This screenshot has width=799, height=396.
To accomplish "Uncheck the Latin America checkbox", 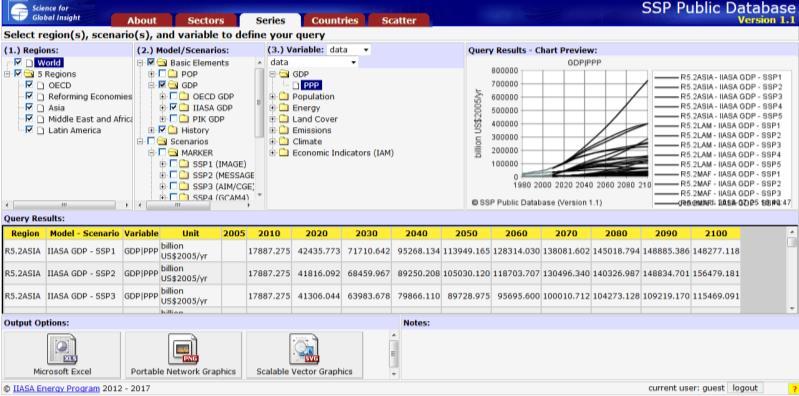I will [29, 129].
